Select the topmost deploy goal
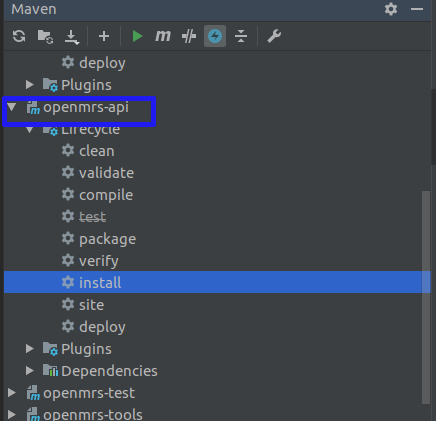The image size is (436, 421). point(102,63)
